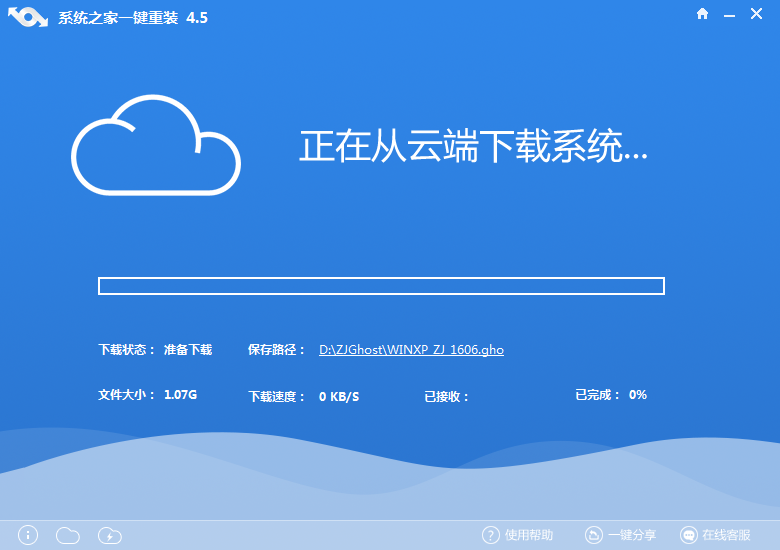Viewport: 780px width, 550px height.
Task: Click the download speed value 0 KB/S
Action: point(339,396)
